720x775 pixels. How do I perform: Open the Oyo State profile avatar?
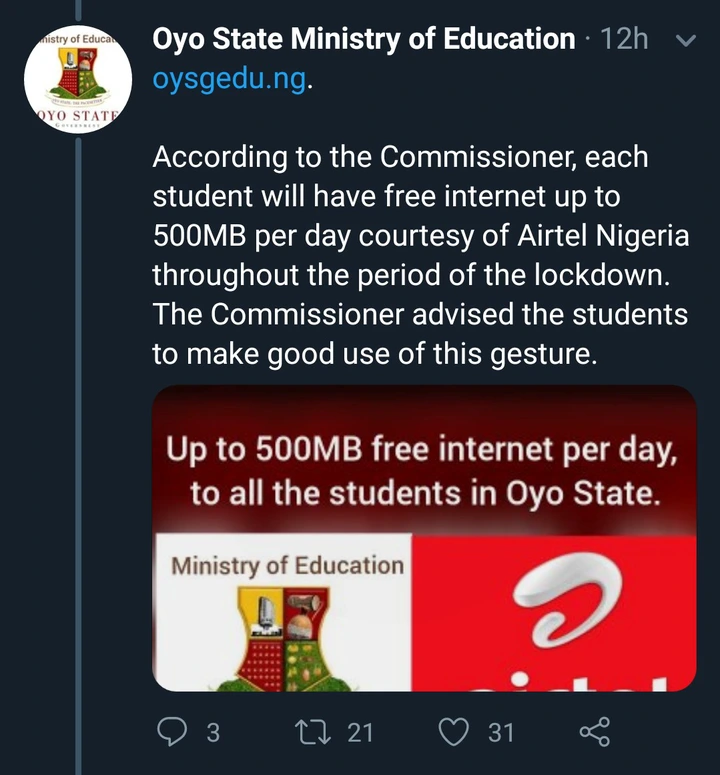[x=78, y=79]
